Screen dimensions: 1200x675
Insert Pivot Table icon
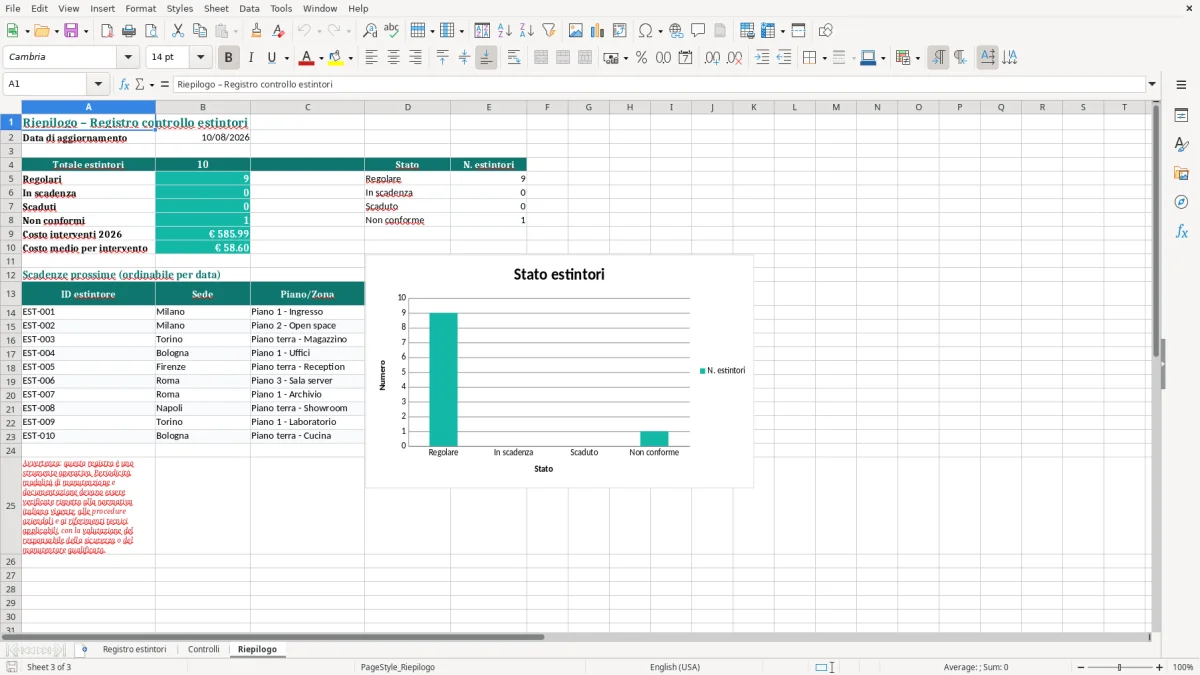tap(620, 31)
